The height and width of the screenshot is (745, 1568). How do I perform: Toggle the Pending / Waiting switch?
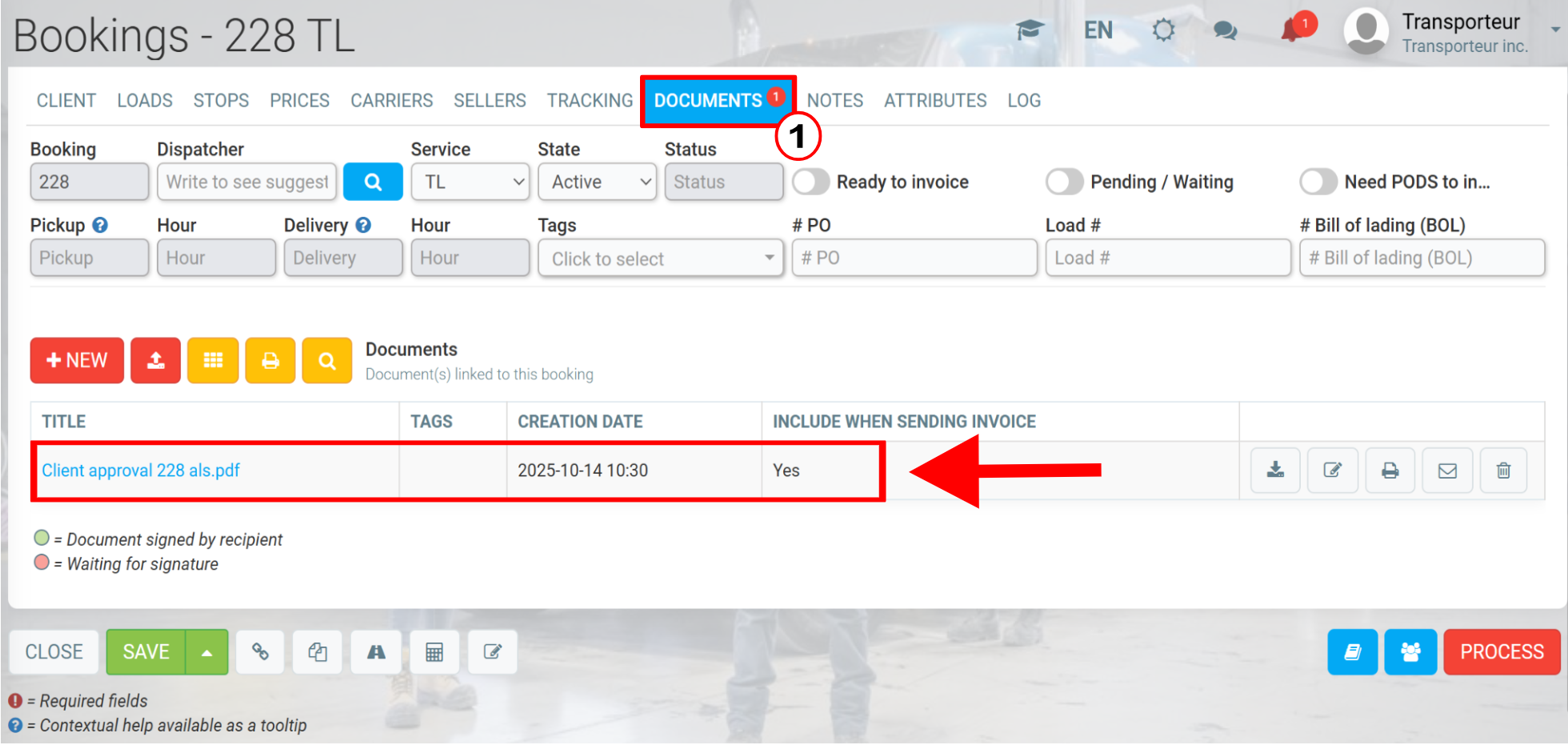pos(1065,182)
